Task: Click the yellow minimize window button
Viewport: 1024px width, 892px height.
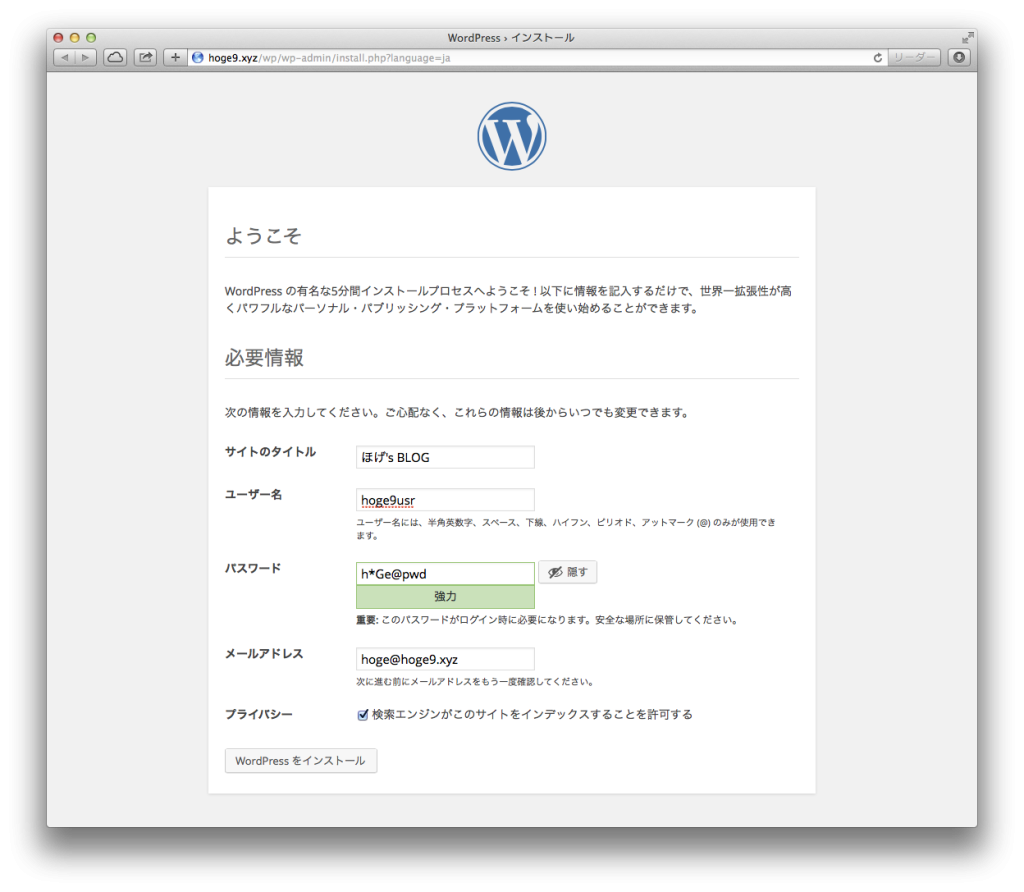Action: (74, 37)
